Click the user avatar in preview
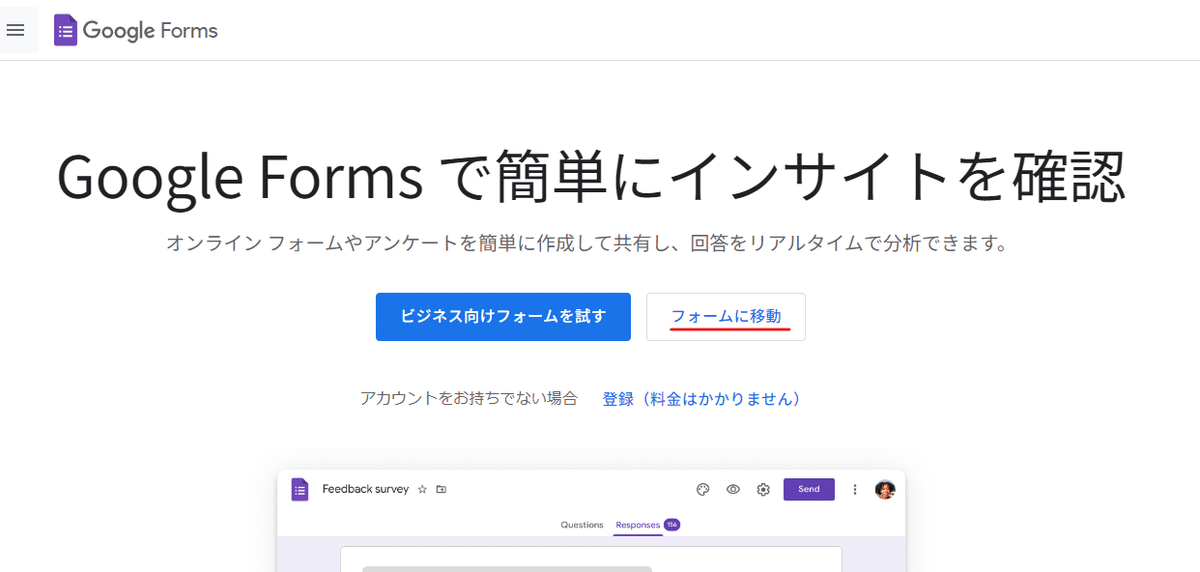Image resolution: width=1200 pixels, height=572 pixels. coord(885,489)
